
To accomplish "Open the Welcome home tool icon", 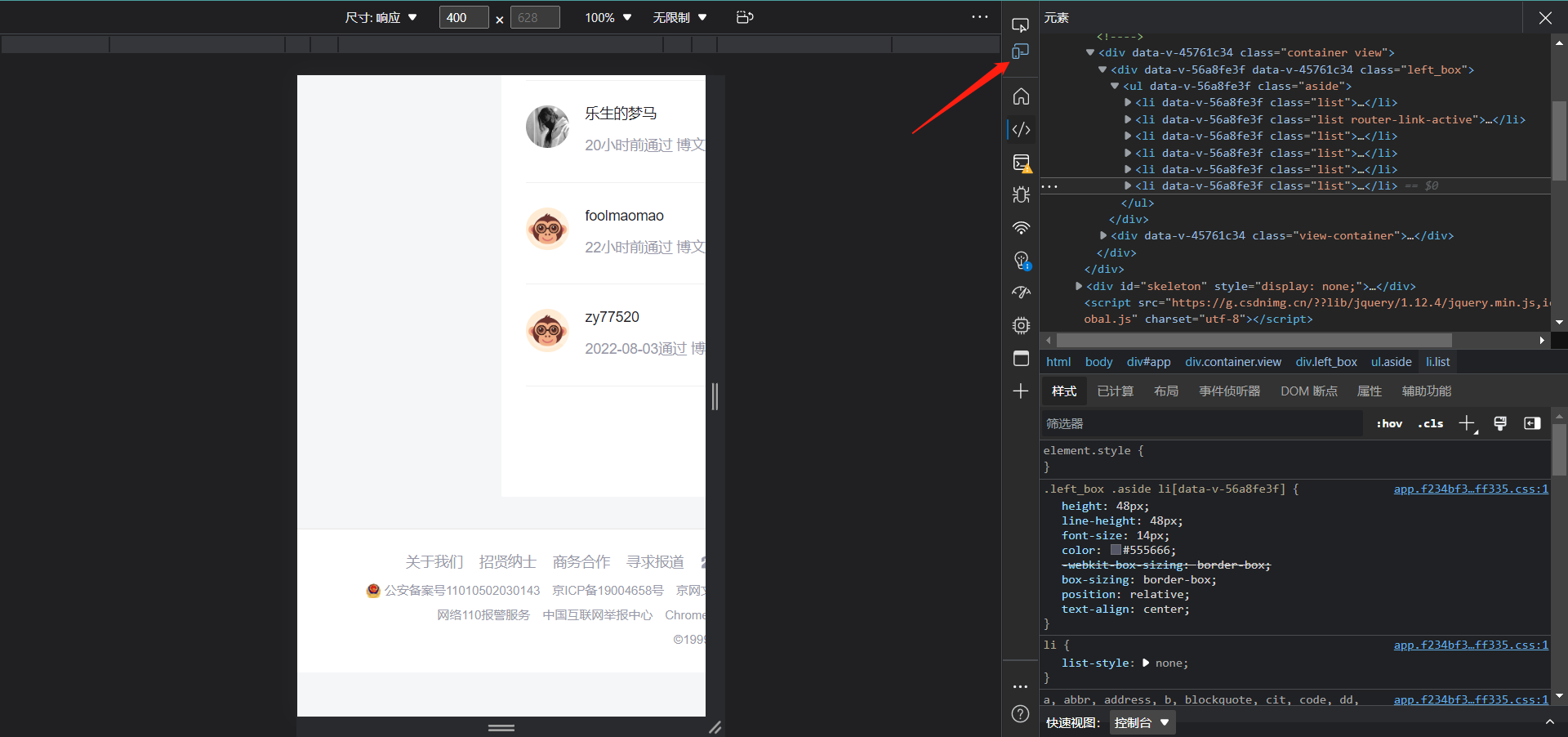I will pyautogui.click(x=1021, y=96).
